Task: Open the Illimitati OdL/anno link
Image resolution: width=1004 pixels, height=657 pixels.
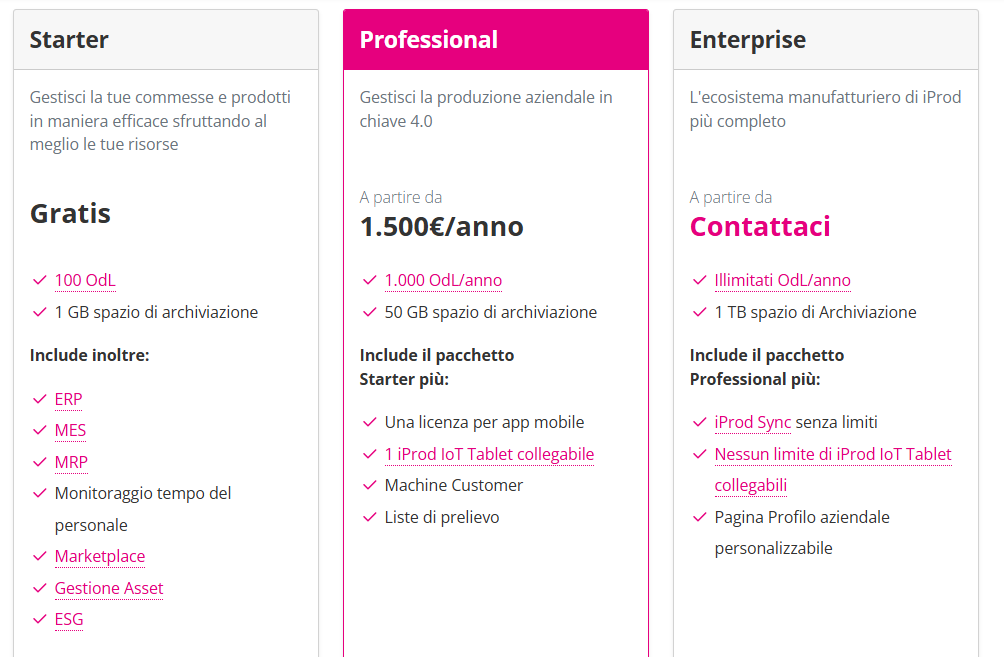Action: pos(782,281)
